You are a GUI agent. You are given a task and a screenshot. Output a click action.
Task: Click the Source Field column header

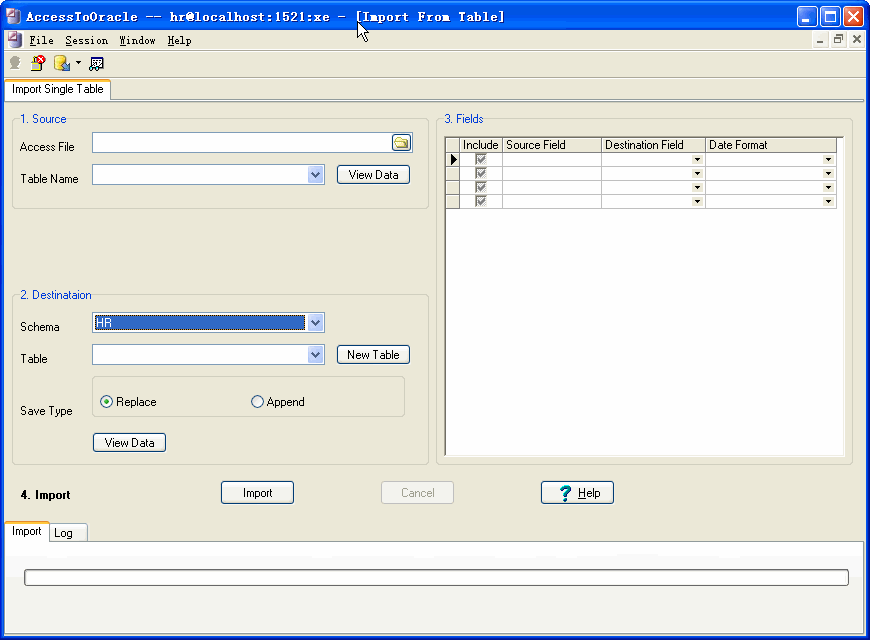552,145
